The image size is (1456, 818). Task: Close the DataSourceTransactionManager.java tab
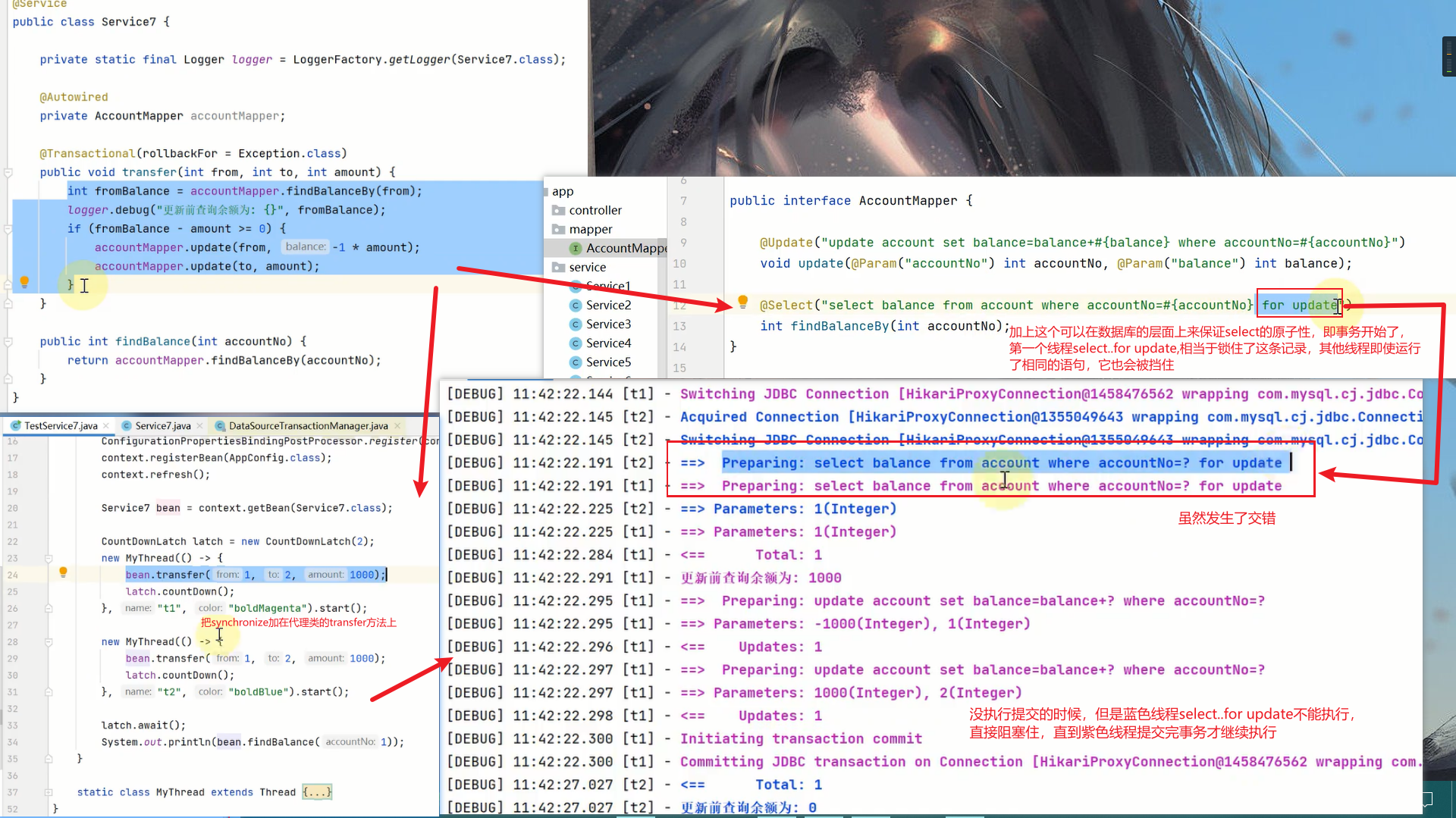pos(397,426)
